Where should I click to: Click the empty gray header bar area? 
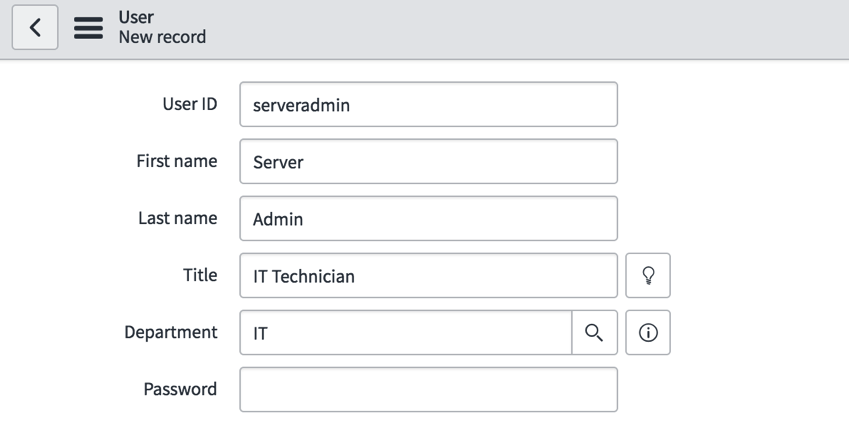coord(525,29)
